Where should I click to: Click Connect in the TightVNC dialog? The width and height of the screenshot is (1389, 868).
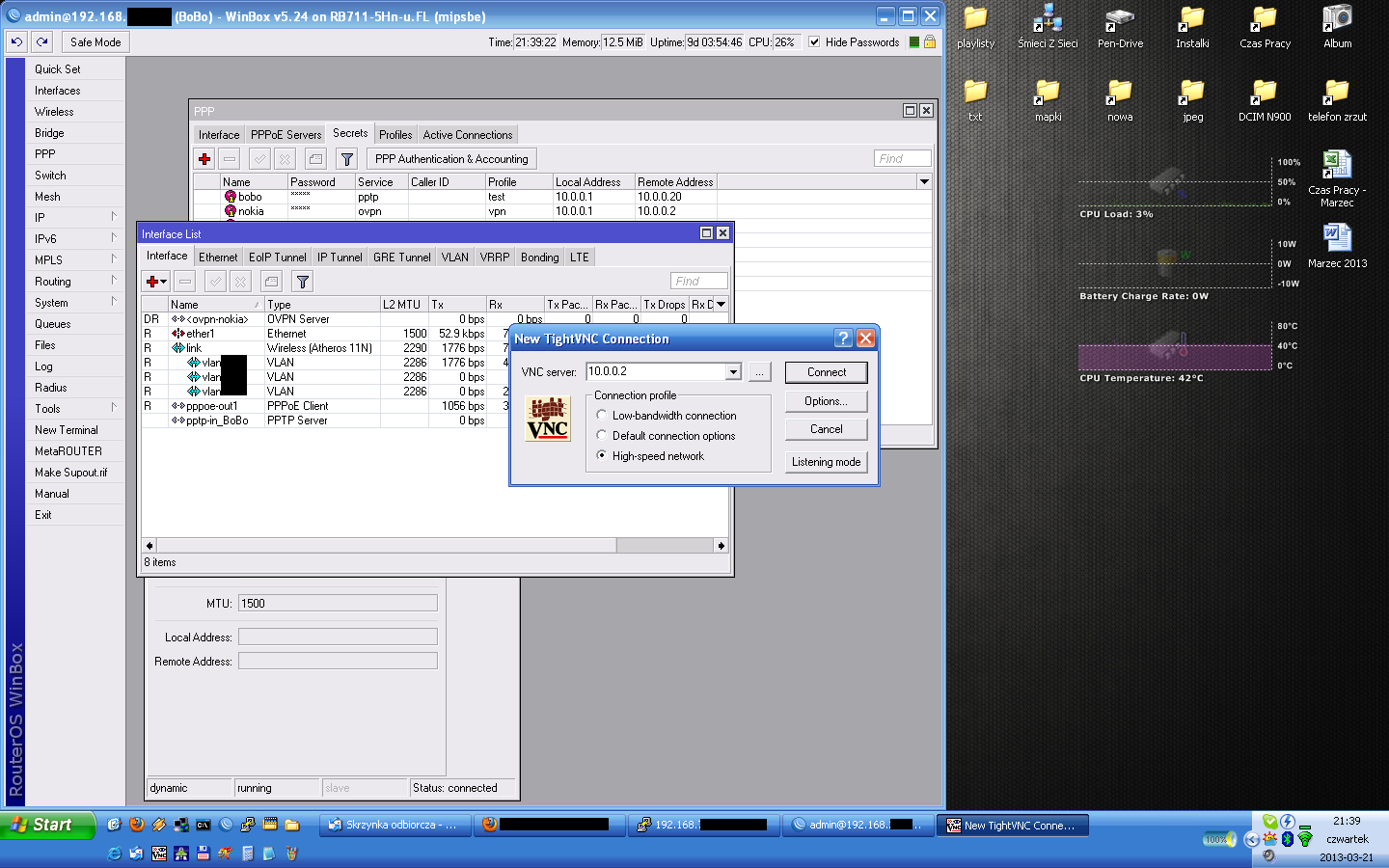click(827, 372)
